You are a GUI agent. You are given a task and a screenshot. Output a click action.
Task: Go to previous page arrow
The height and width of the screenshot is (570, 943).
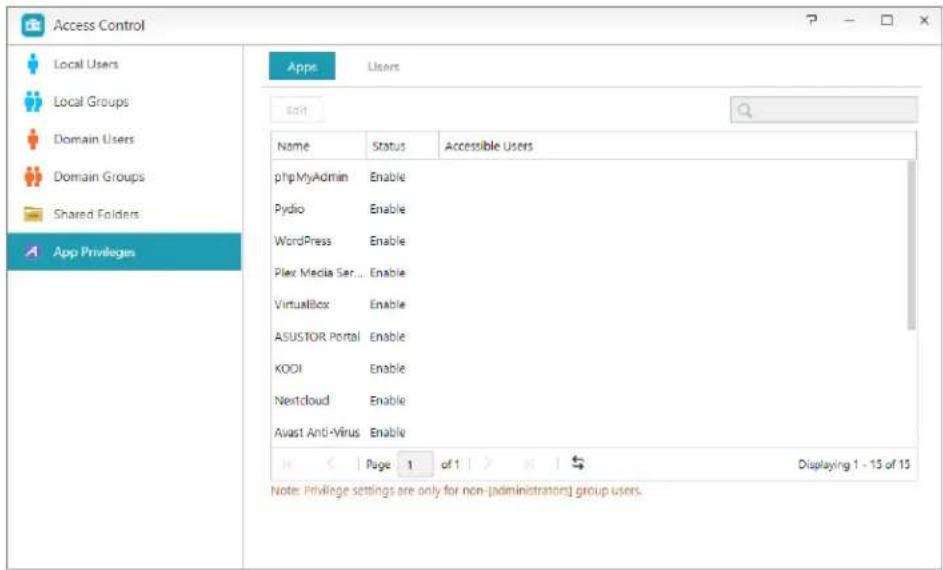(x=331, y=464)
